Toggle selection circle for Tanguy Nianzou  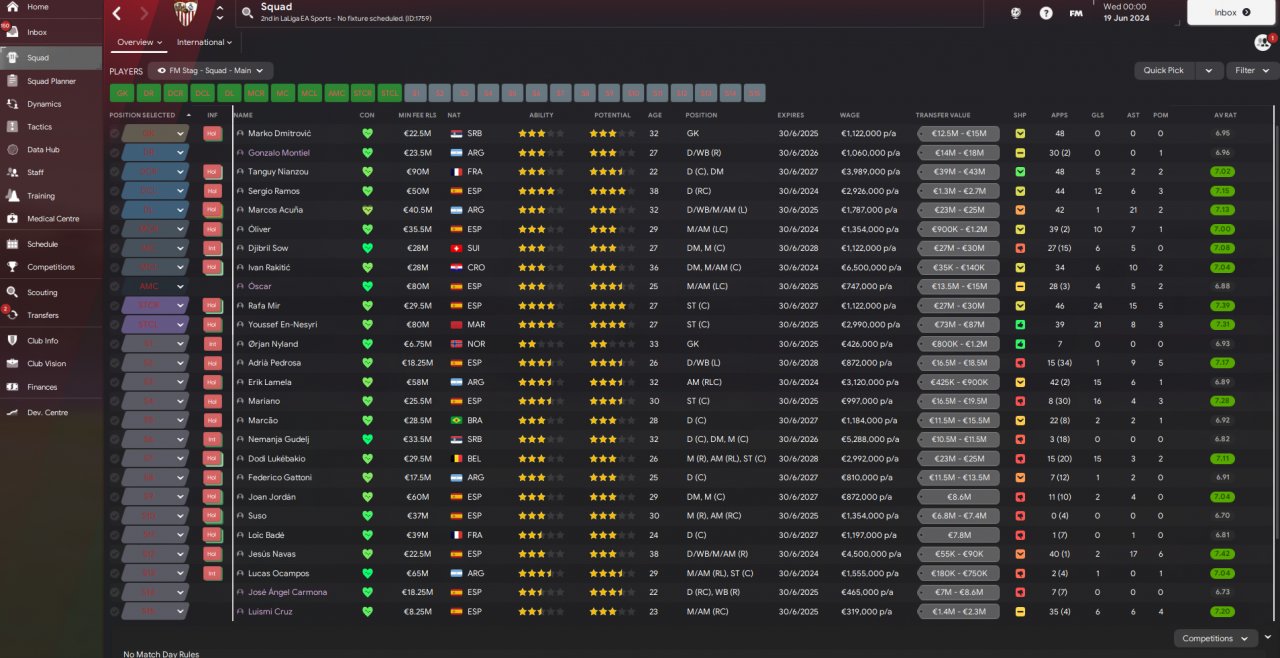(x=114, y=171)
